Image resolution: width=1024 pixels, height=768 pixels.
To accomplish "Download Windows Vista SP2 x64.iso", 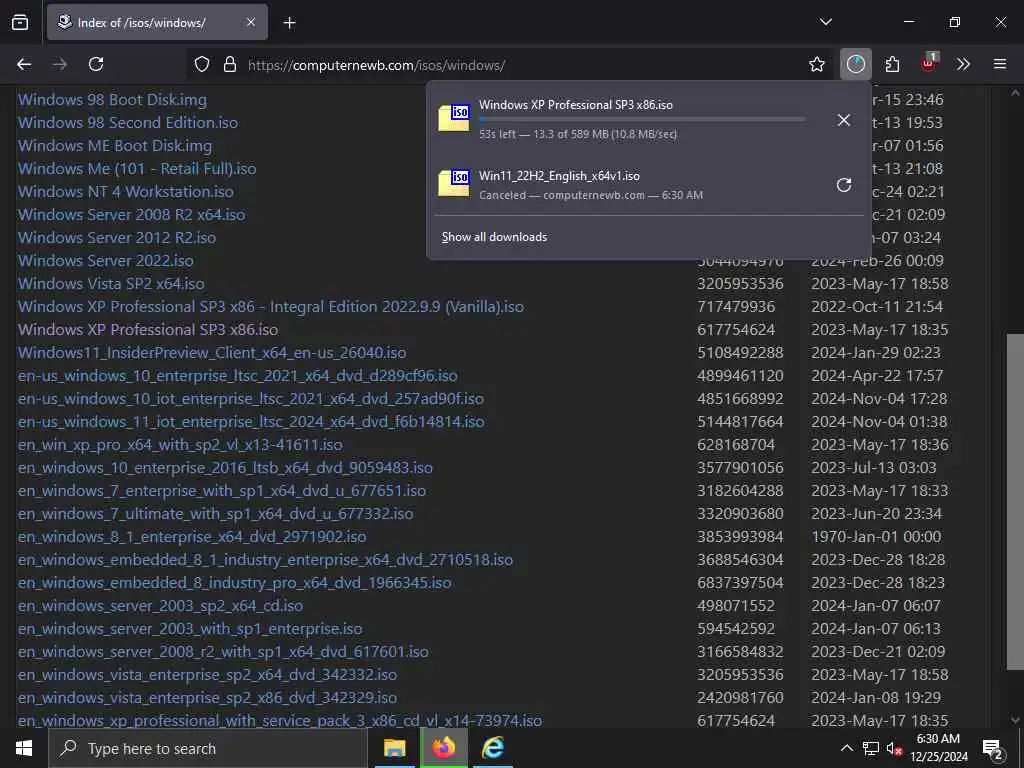I will click(111, 283).
